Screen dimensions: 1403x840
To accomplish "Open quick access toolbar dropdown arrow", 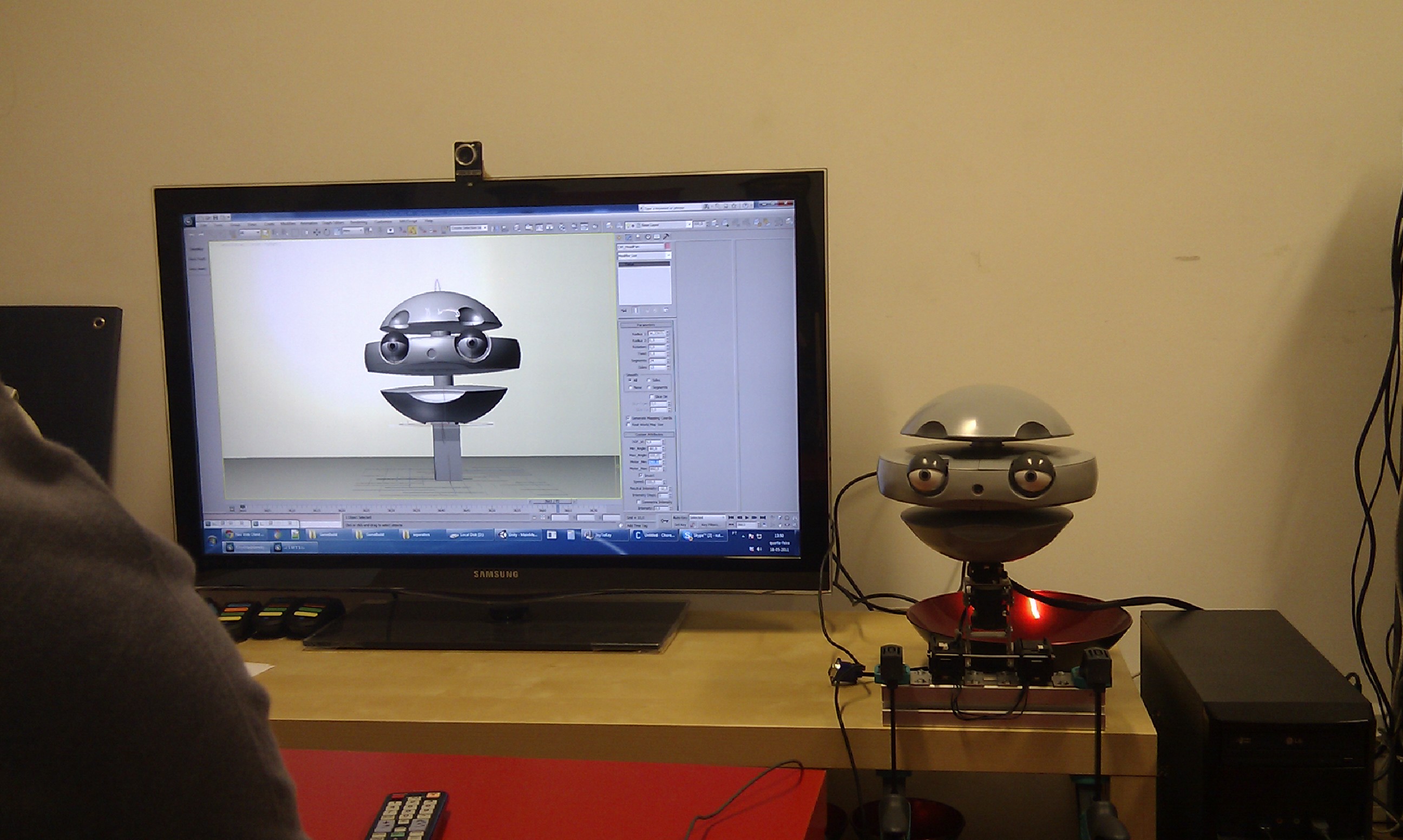I will (228, 218).
